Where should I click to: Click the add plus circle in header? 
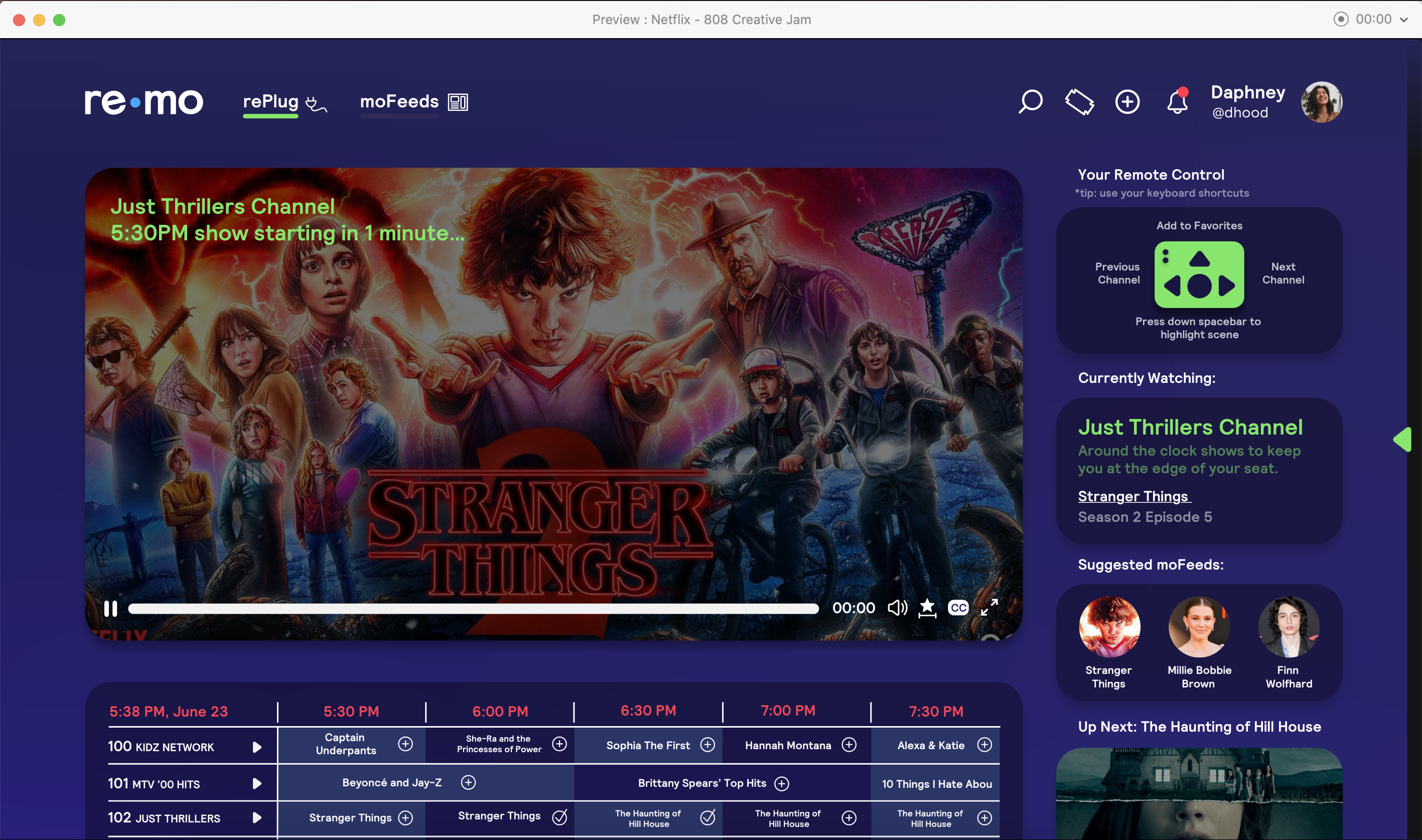tap(1127, 102)
